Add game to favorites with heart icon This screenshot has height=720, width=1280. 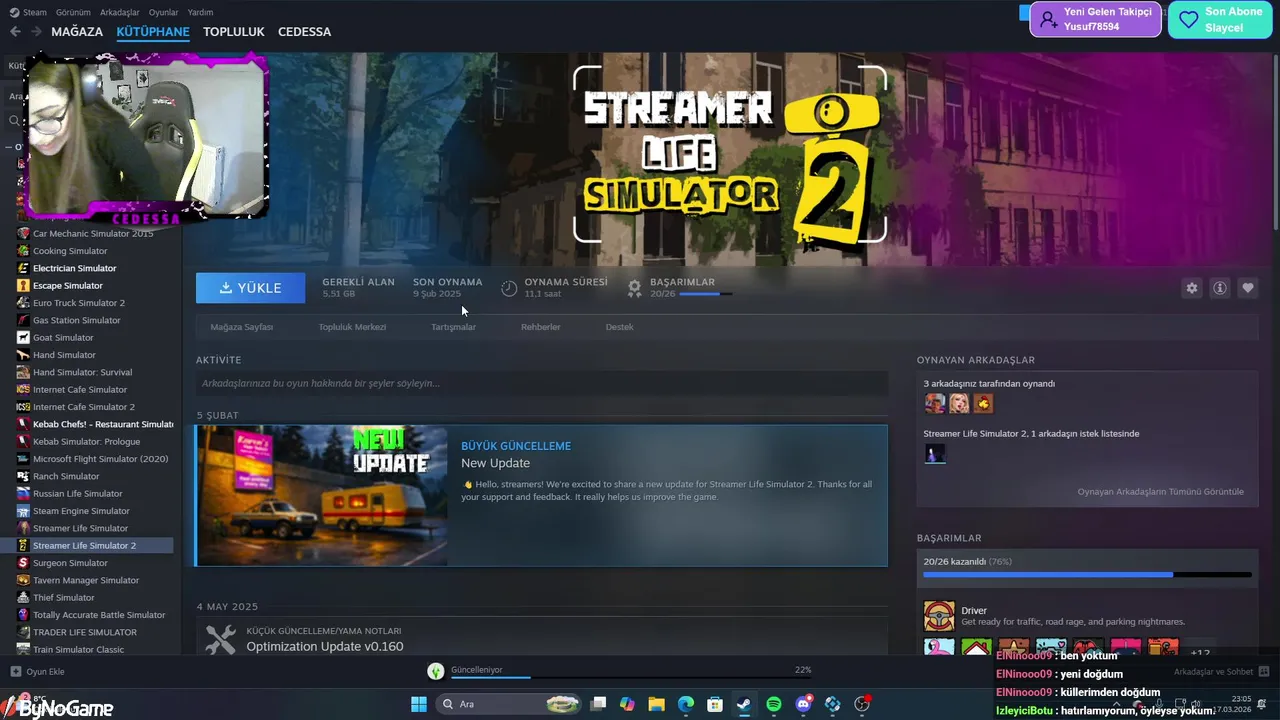1247,288
